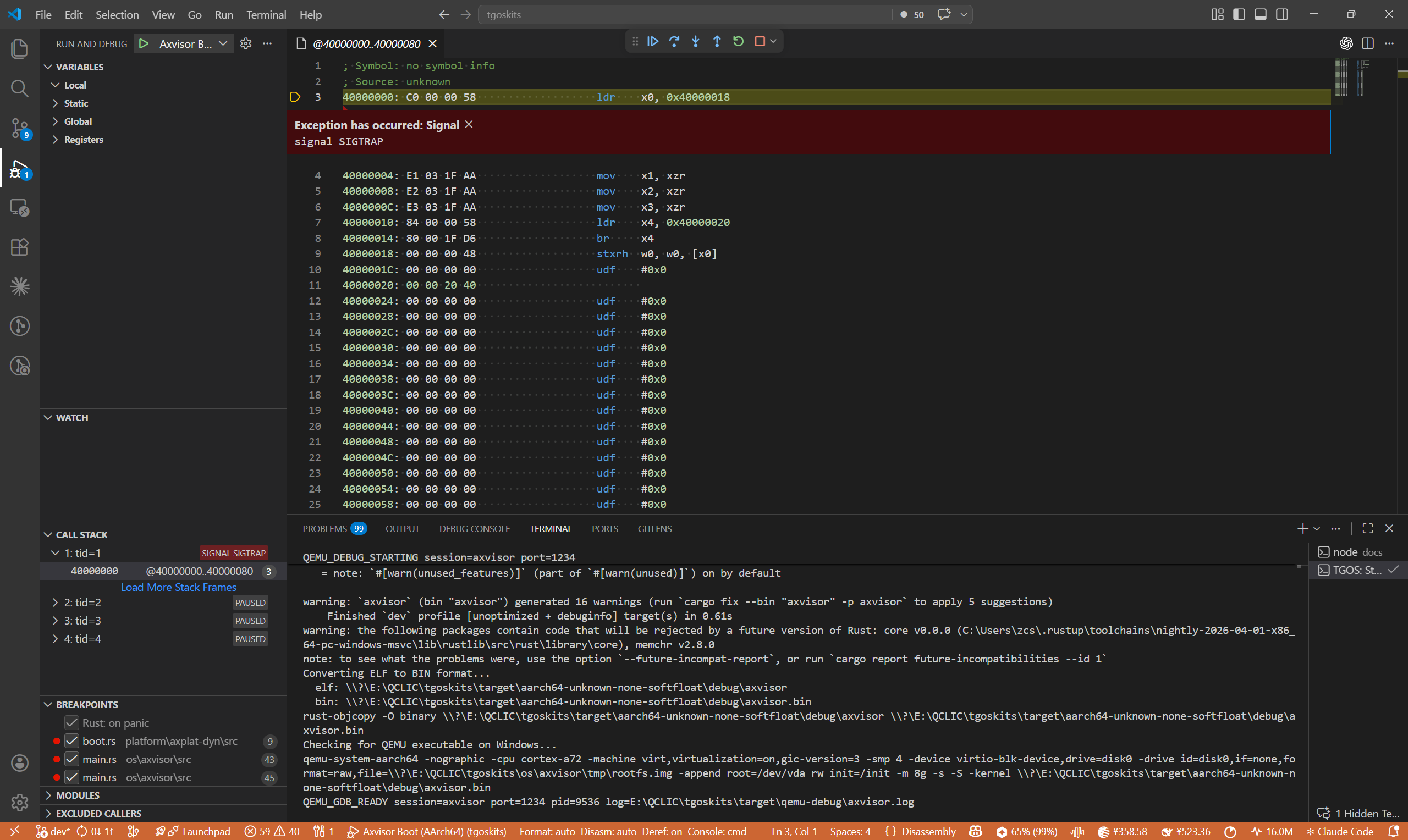
Task: Open the Explorer view in activity bar
Action: (x=19, y=49)
